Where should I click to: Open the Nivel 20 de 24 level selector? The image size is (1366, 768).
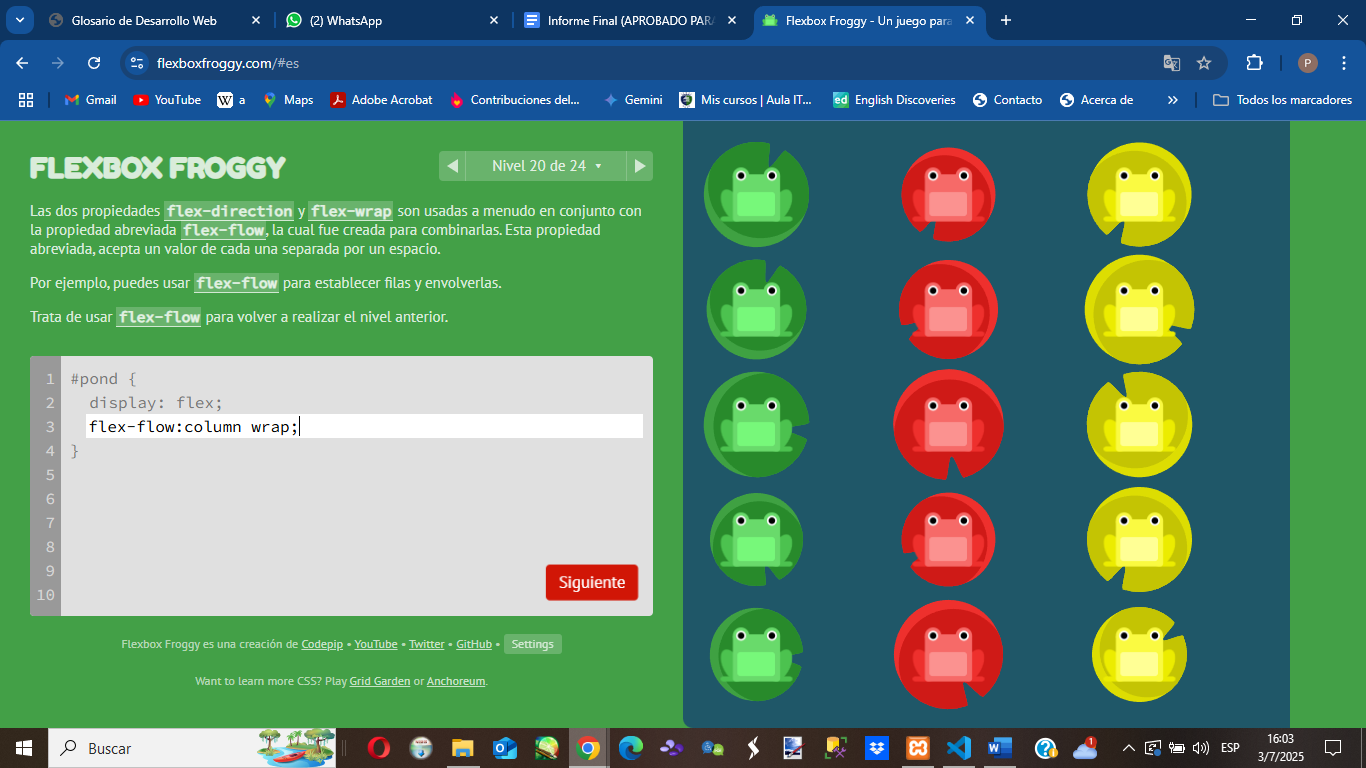[546, 166]
